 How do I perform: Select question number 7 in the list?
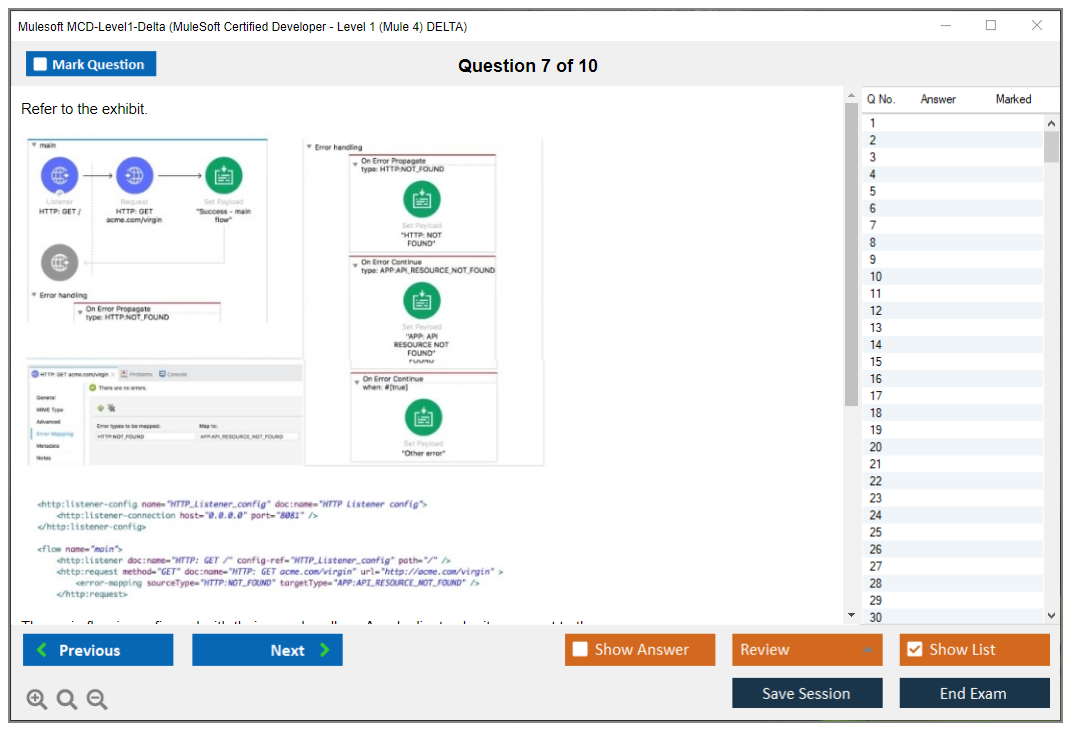pos(873,225)
